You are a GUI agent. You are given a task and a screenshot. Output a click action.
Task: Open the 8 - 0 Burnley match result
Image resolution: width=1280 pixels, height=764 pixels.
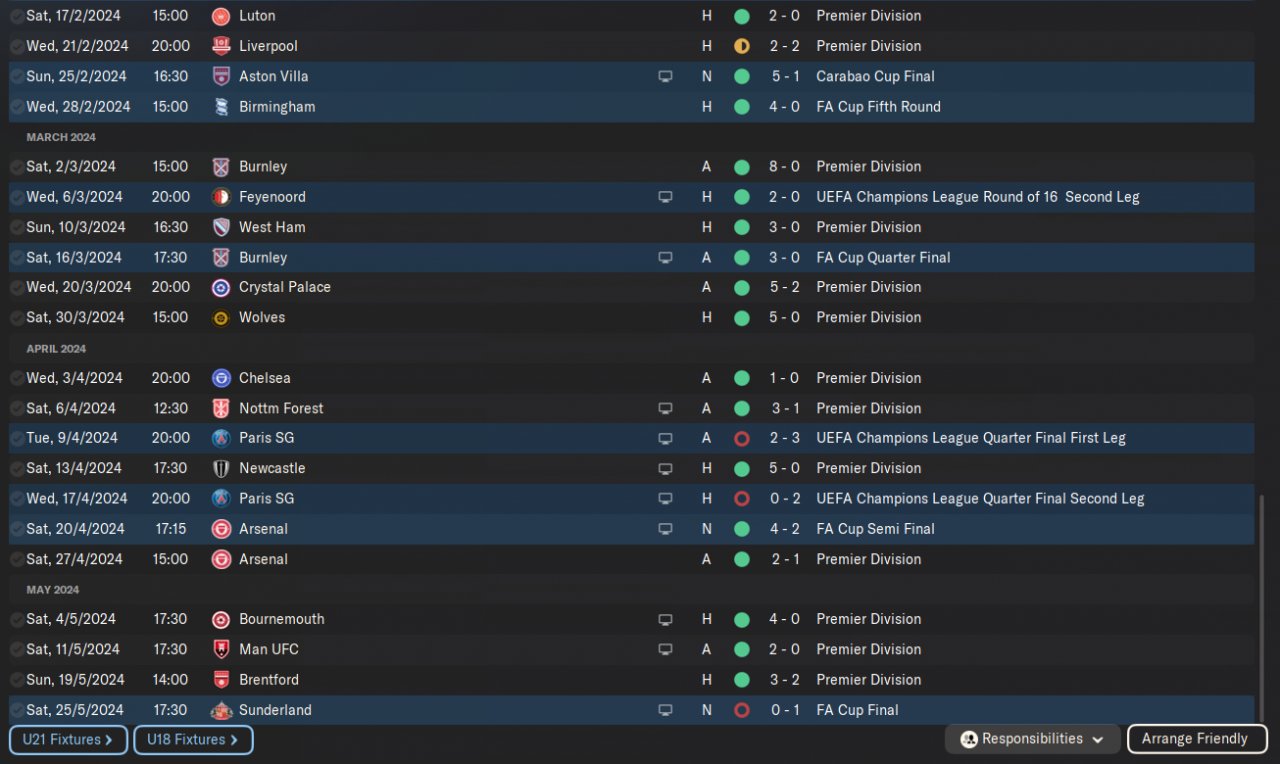[784, 167]
